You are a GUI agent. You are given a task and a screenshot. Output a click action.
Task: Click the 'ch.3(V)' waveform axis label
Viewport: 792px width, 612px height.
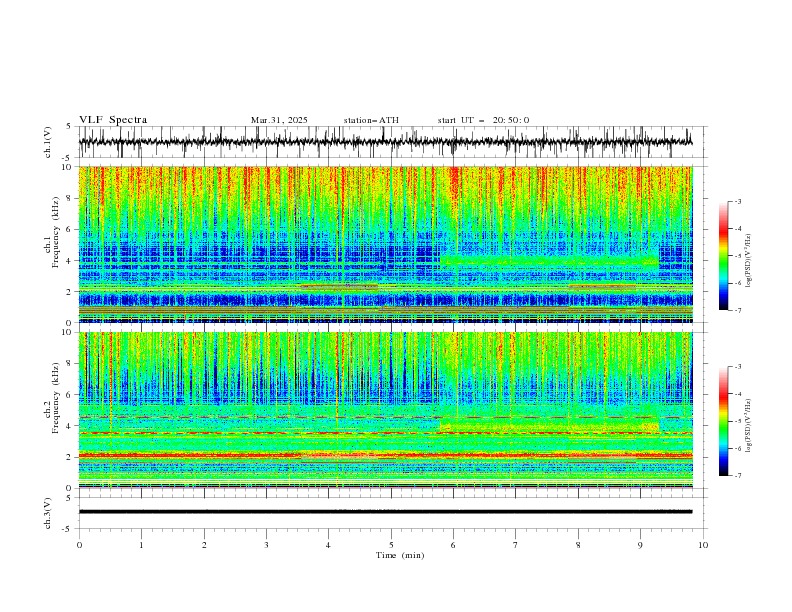coord(47,513)
